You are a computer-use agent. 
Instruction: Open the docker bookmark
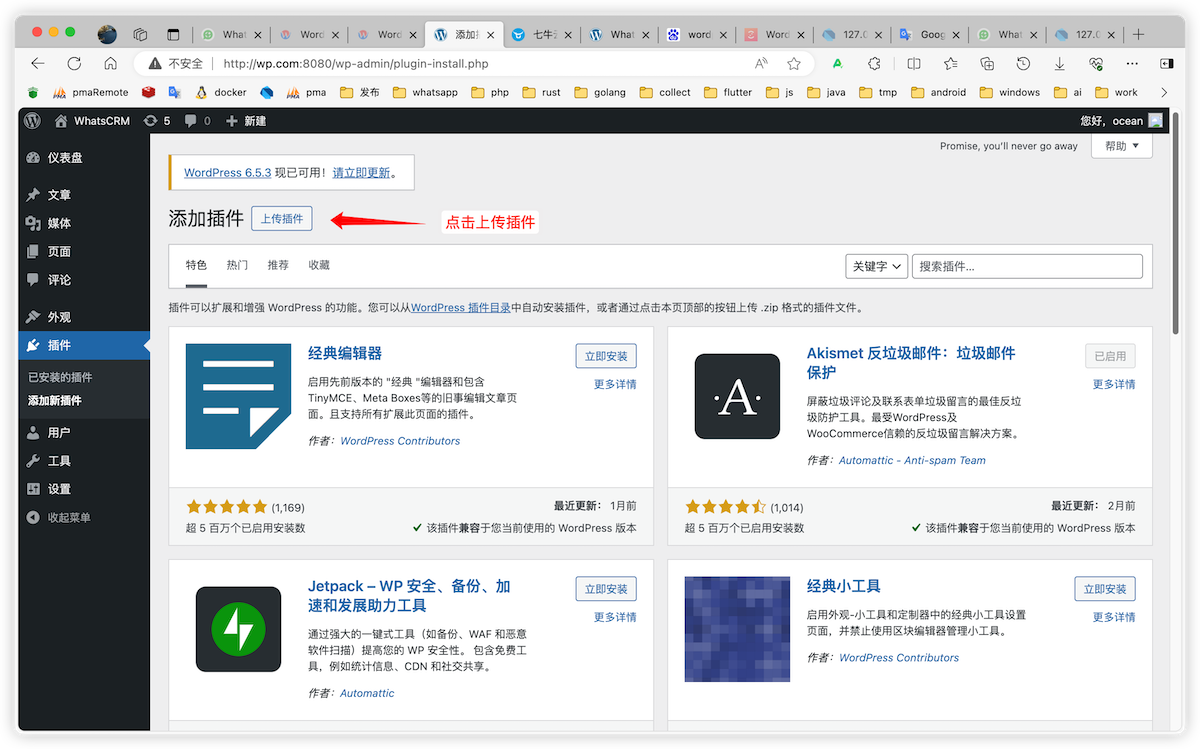coord(221,92)
